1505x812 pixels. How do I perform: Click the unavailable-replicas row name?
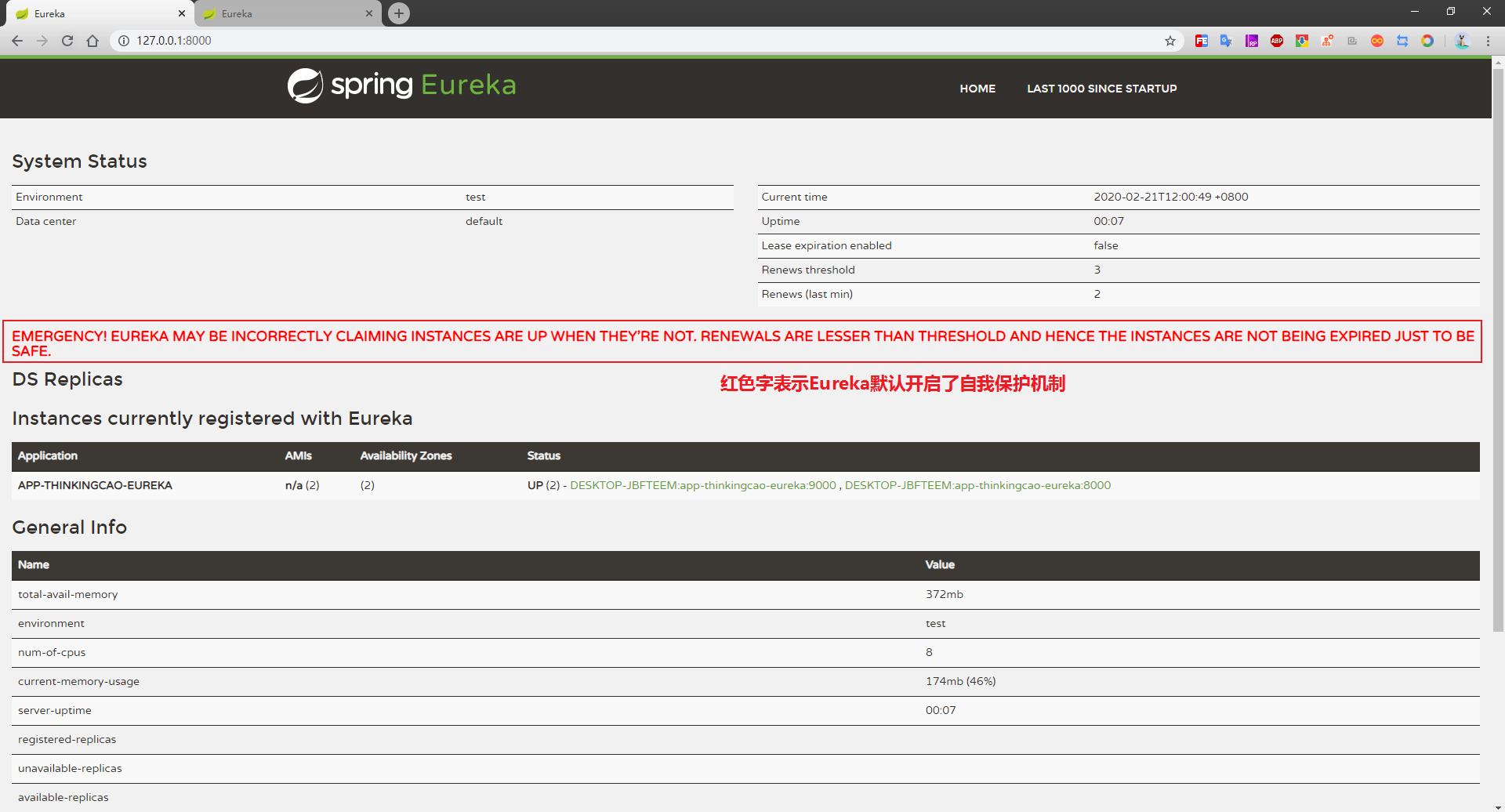(70, 768)
